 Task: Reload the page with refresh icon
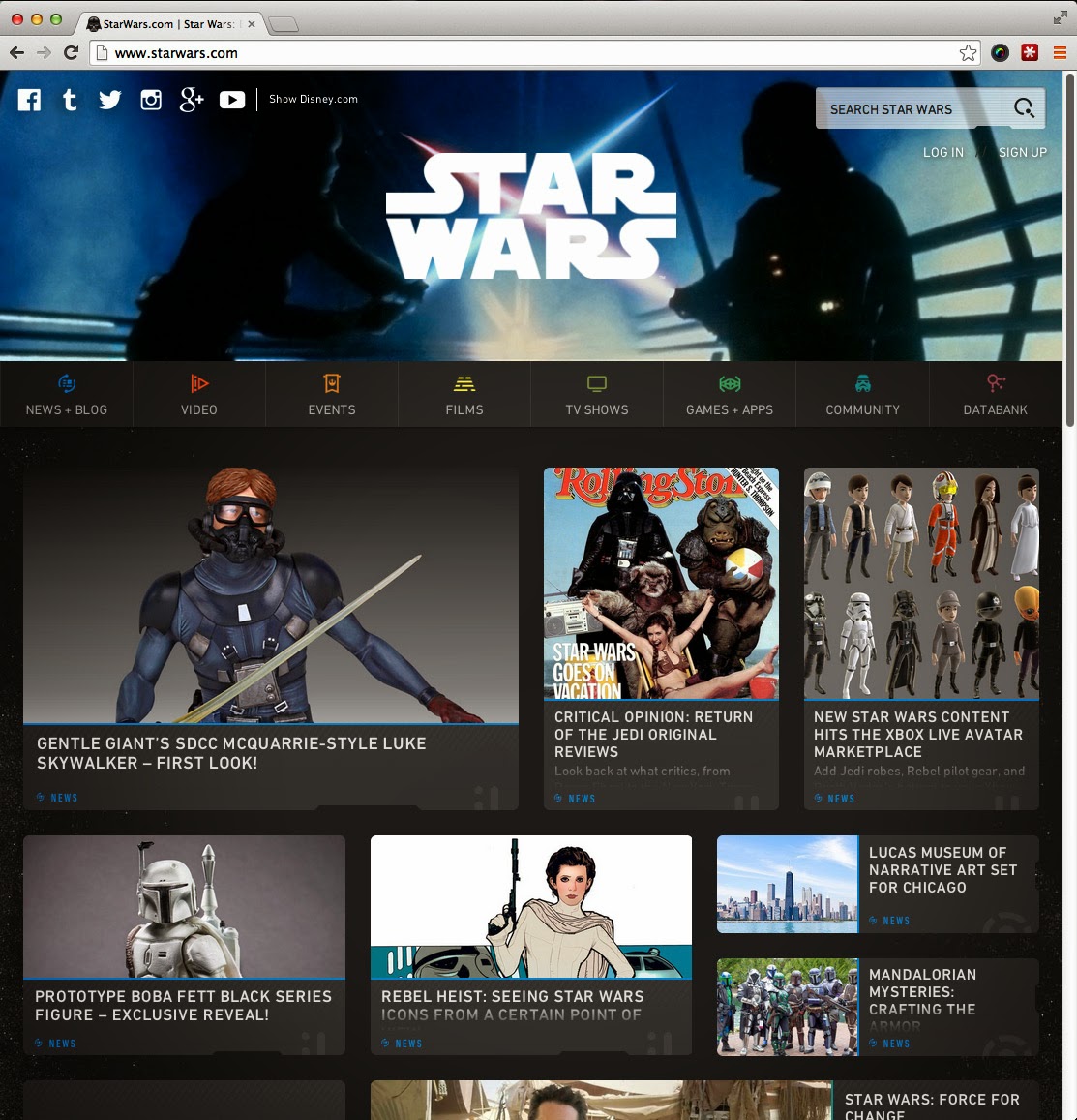pos(71,53)
